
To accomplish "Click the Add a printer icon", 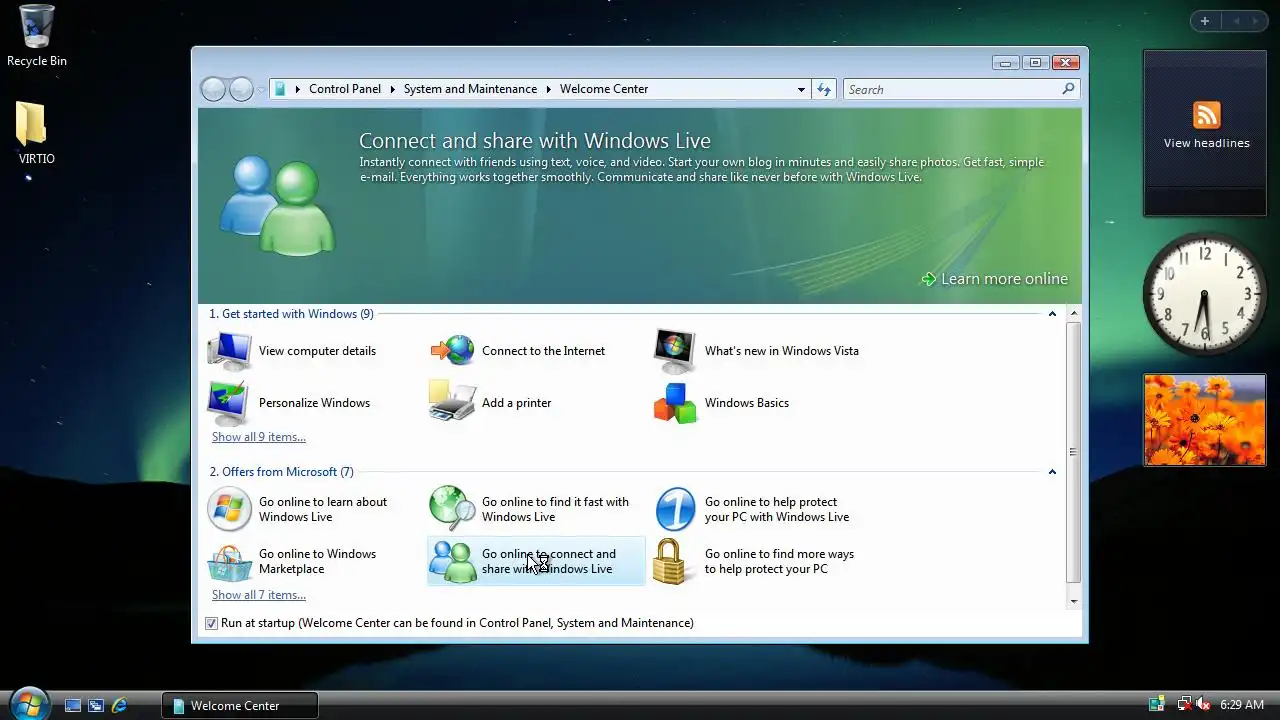I will (x=452, y=402).
